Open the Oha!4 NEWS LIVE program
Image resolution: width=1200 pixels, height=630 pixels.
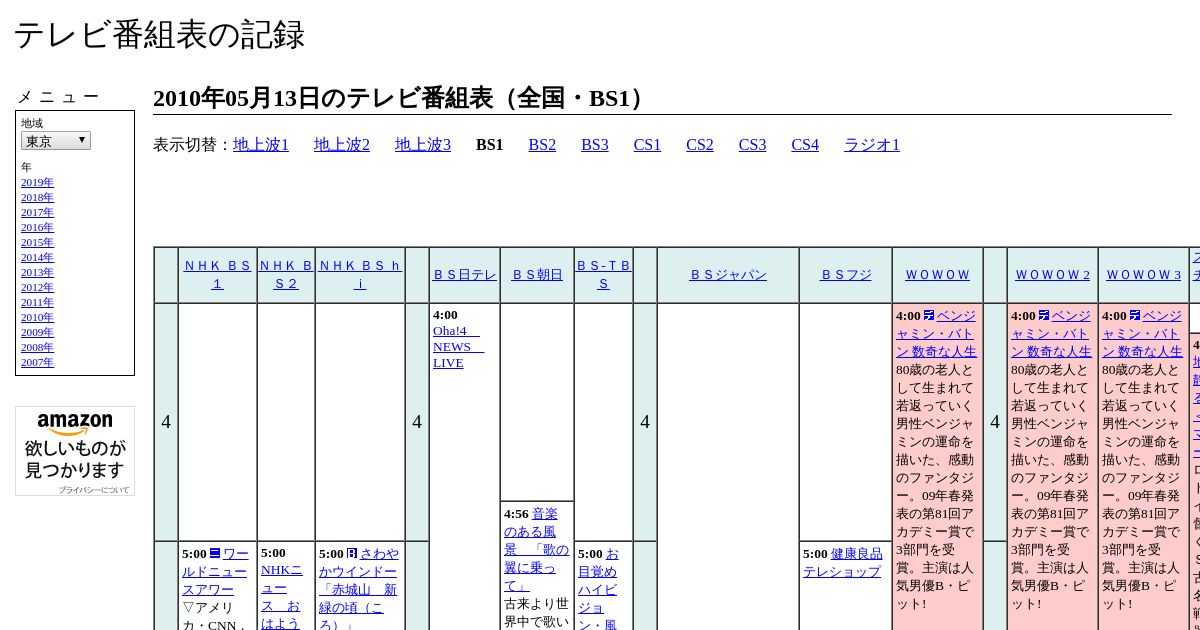[x=458, y=347]
